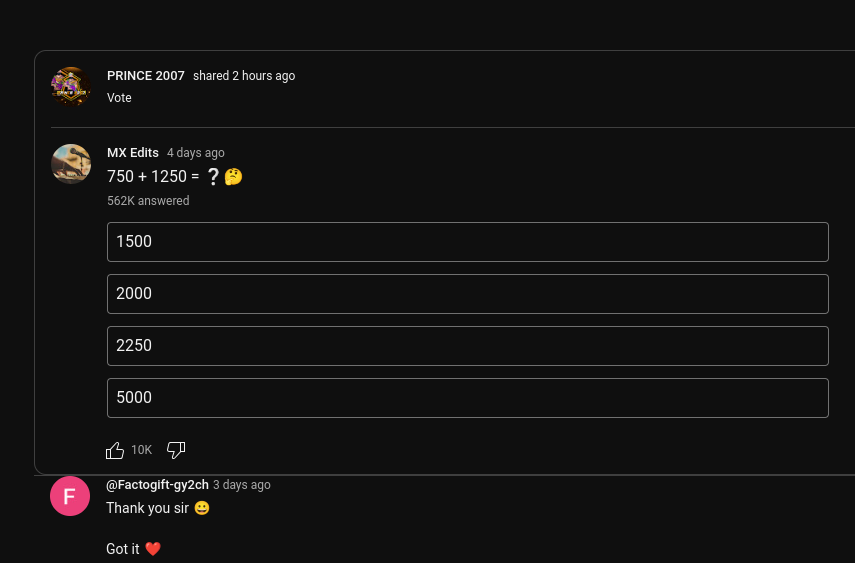Viewport: 855px width, 563px height.
Task: Vote for the 2250 option
Action: [x=467, y=346]
